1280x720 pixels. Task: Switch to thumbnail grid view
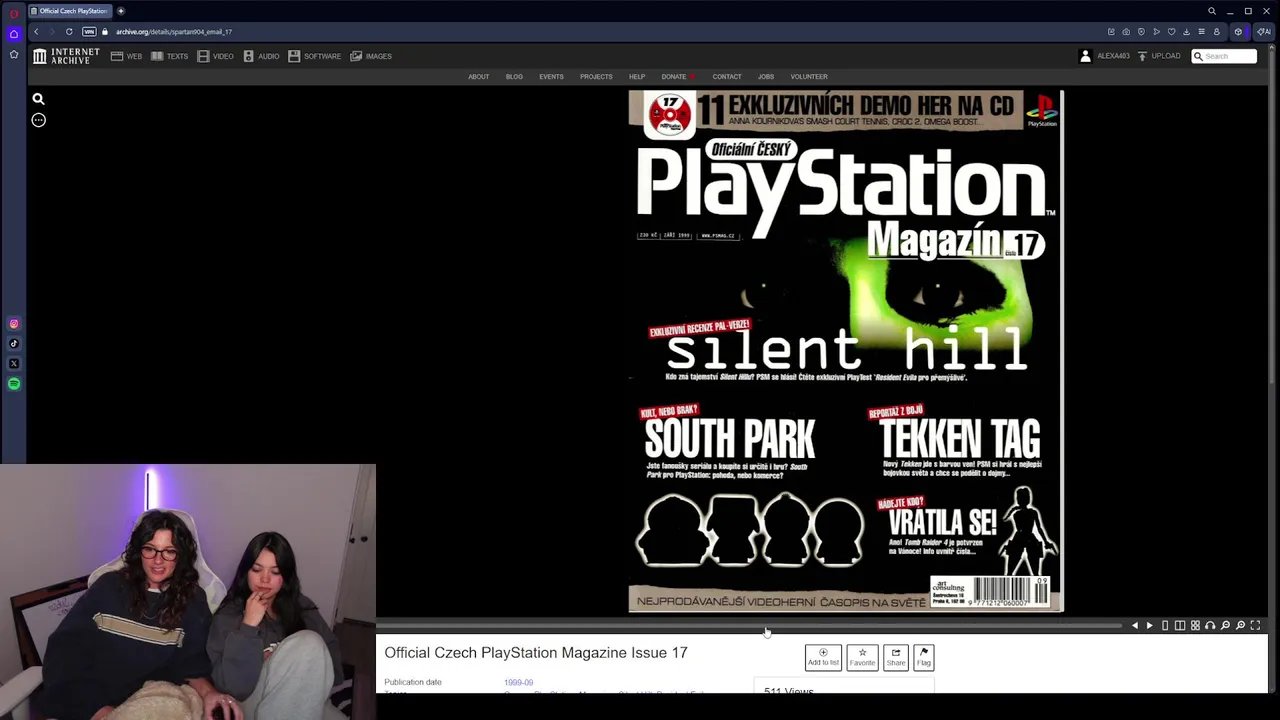tap(1195, 626)
